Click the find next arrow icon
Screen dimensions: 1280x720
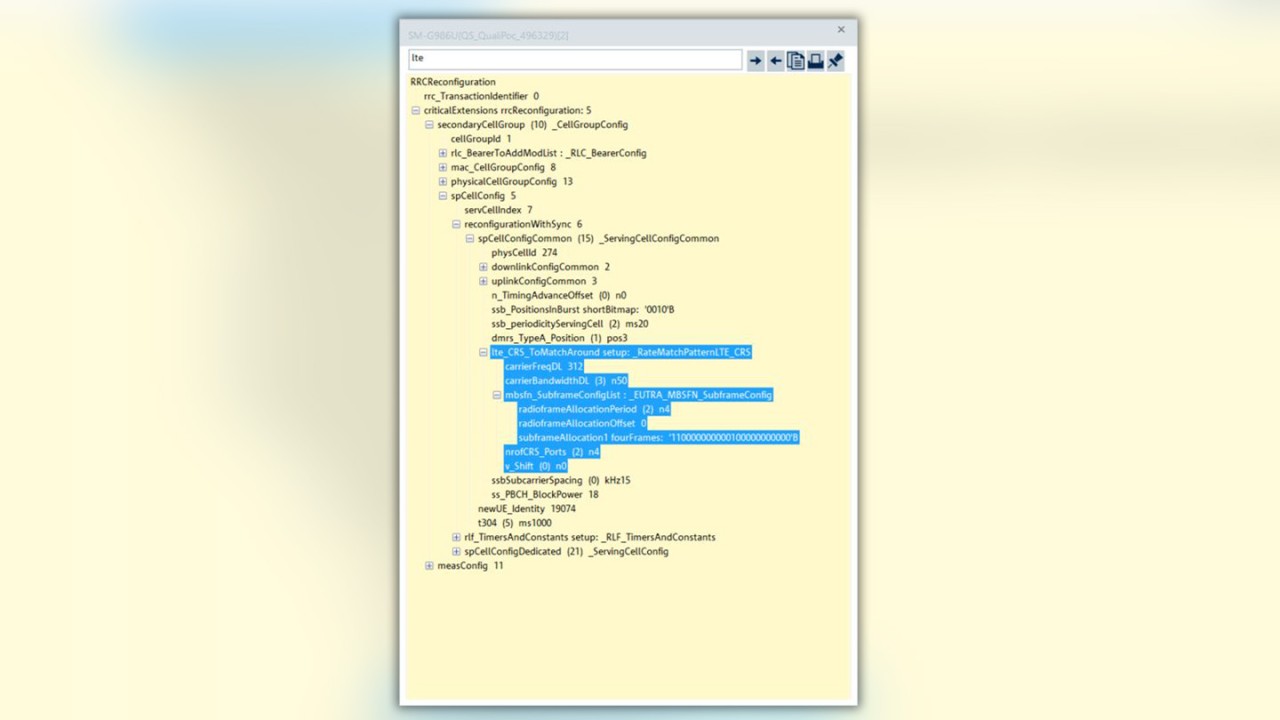click(x=756, y=61)
